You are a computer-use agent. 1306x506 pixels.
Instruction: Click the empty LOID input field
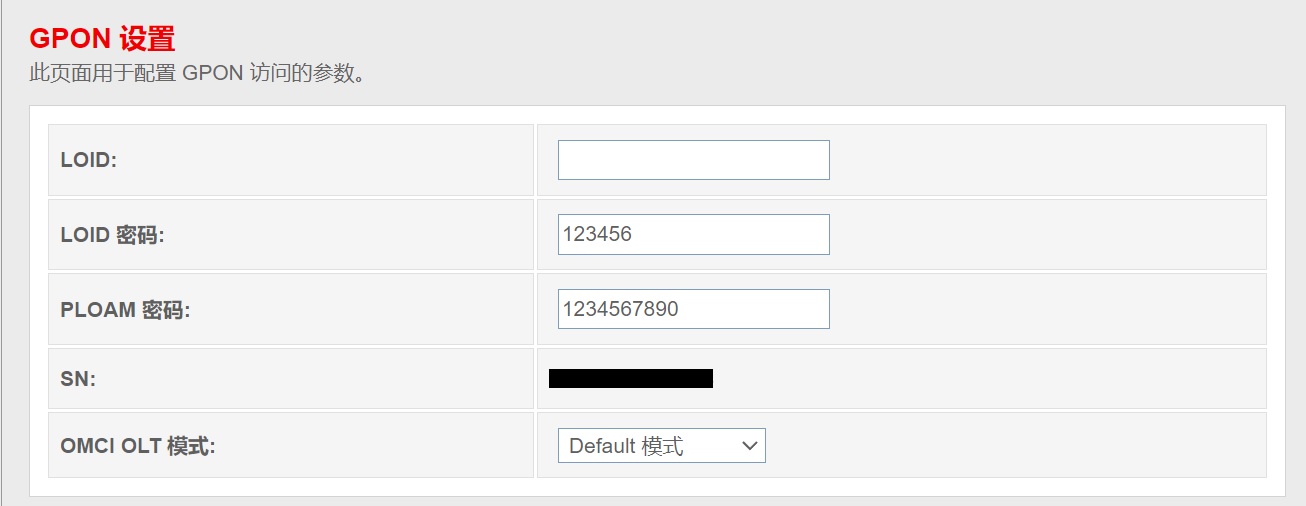[x=693, y=160]
